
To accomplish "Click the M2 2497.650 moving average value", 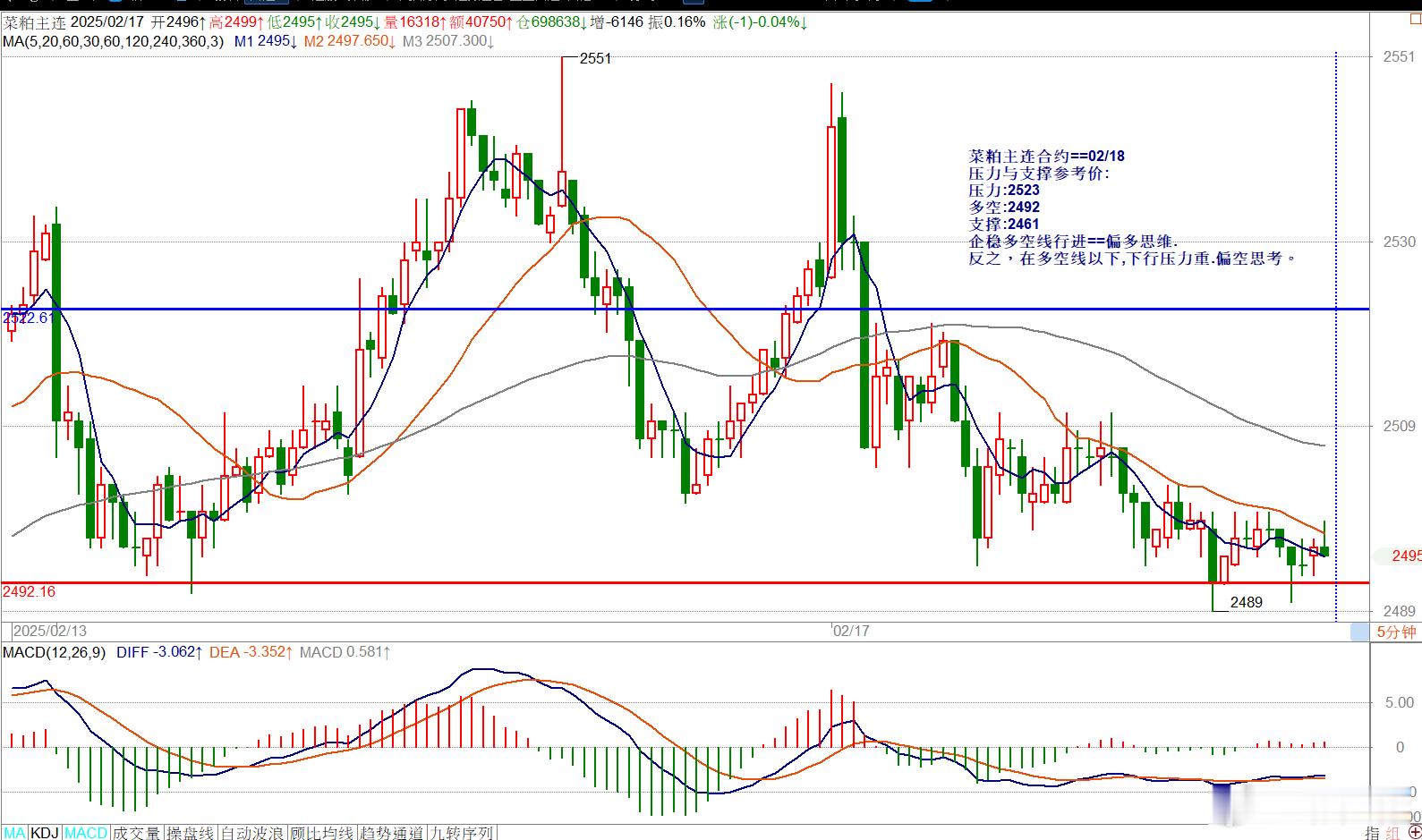I will coord(350,40).
